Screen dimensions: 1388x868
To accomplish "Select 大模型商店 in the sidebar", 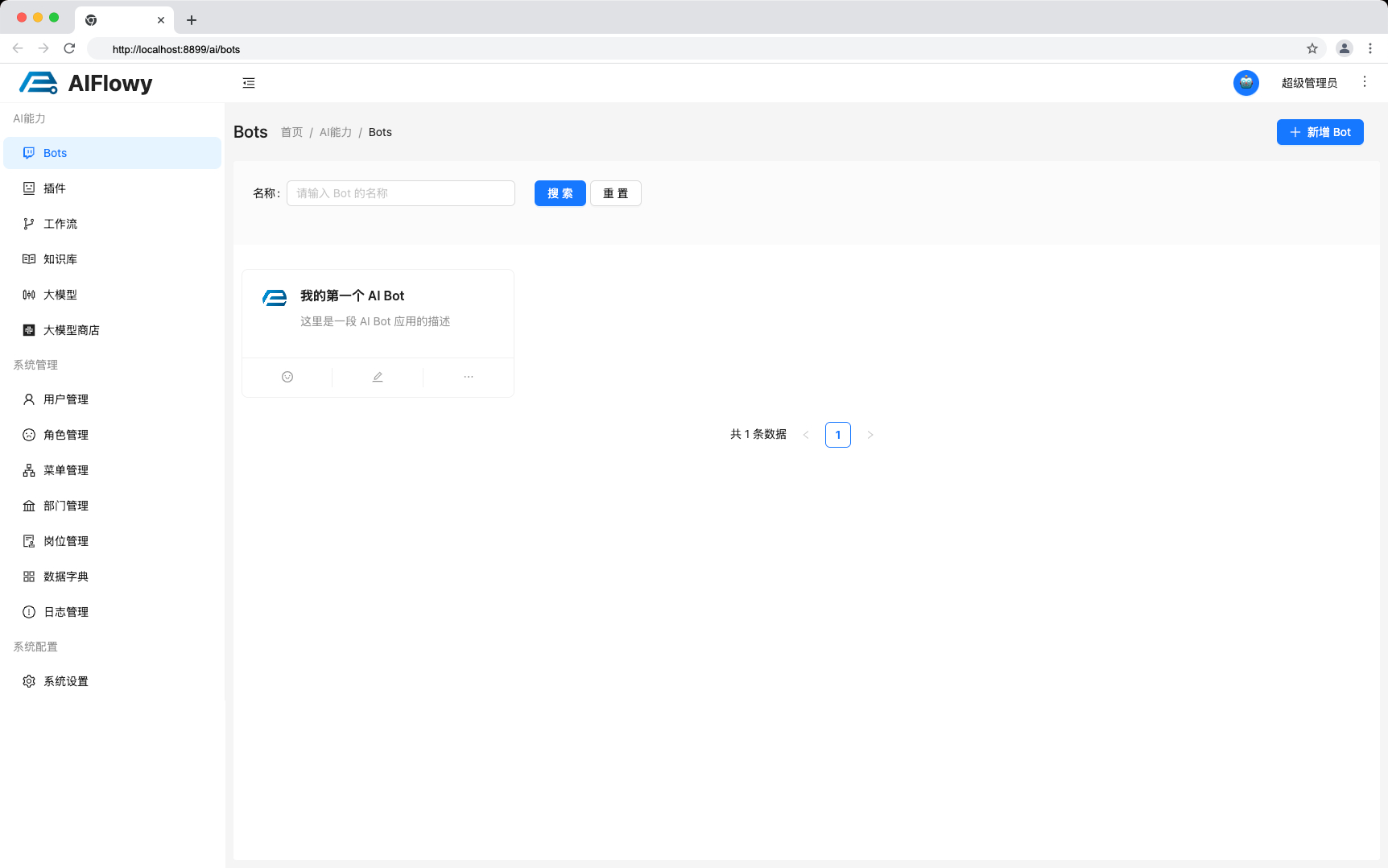I will (72, 330).
